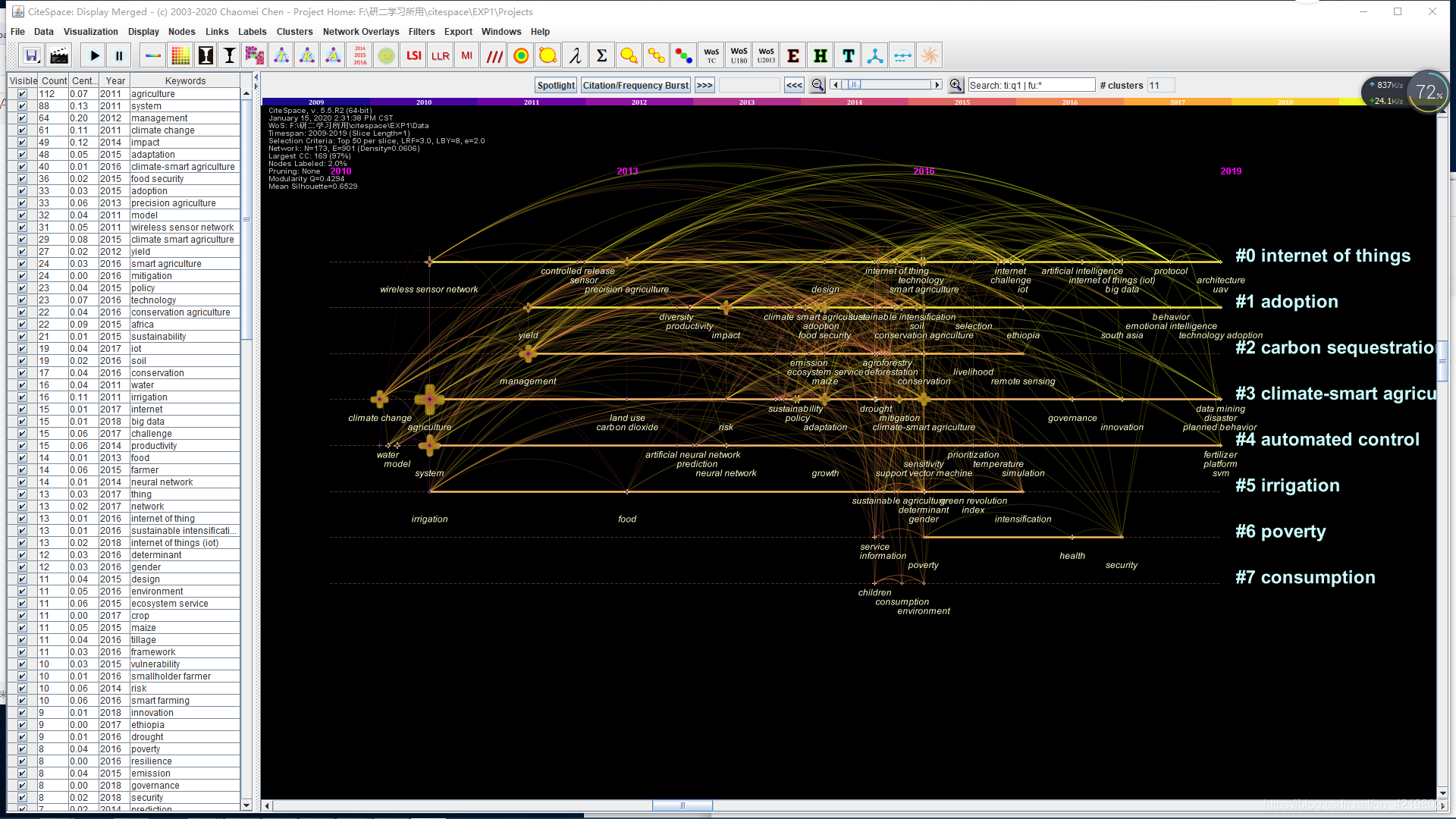Click the pause button in toolbar
This screenshot has height=819, width=1456.
pos(119,55)
